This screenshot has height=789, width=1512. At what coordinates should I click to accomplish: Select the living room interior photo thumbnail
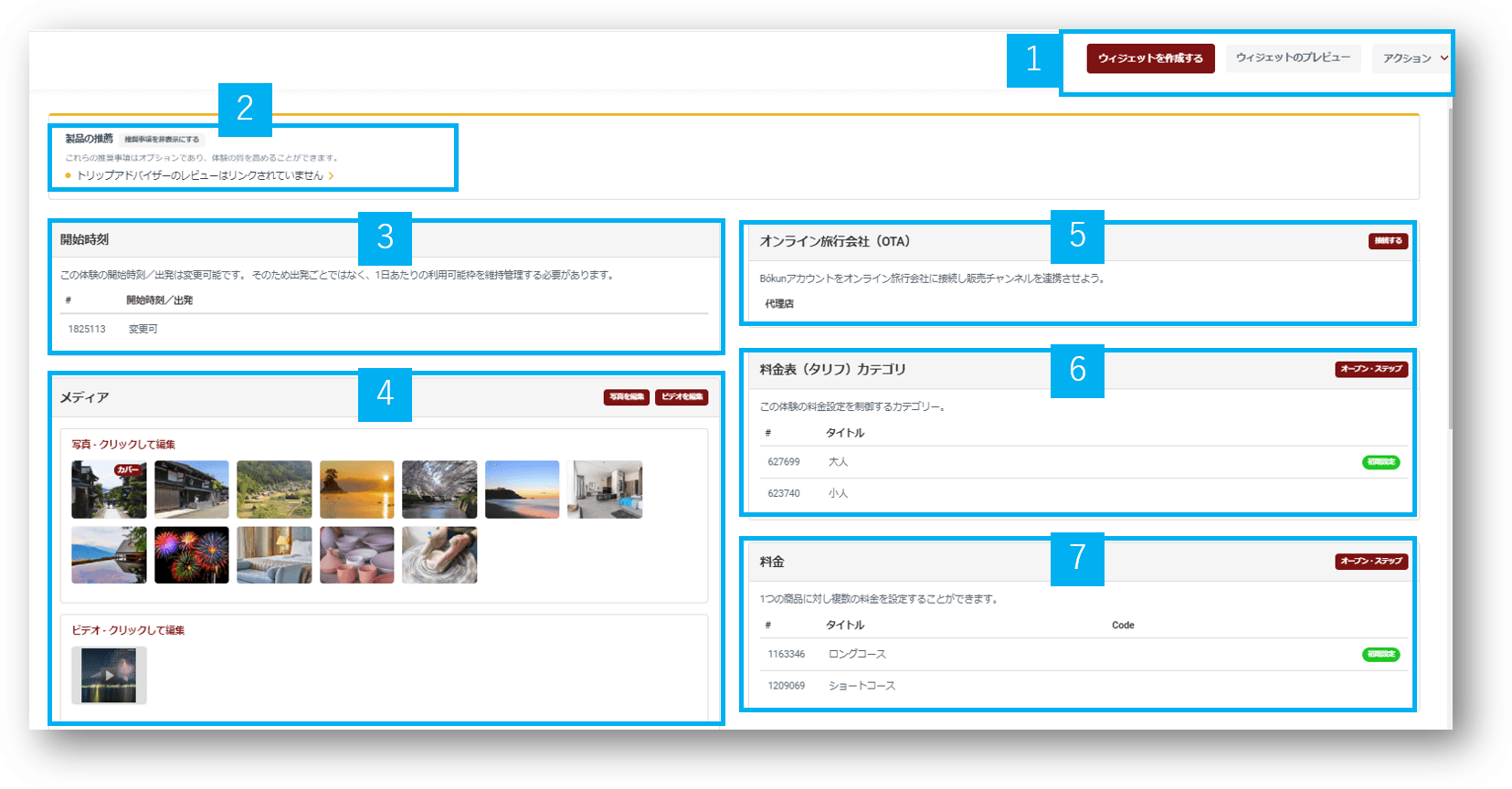[605, 489]
